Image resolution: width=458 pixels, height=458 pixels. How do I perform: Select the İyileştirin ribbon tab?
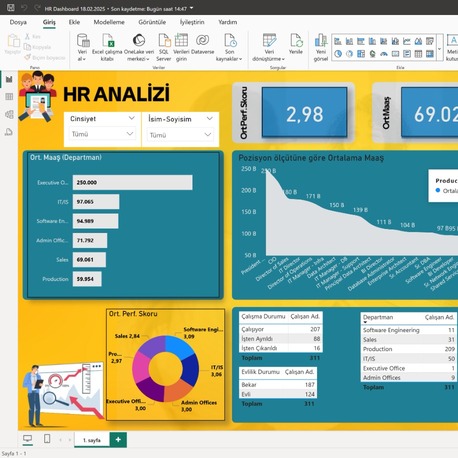coord(192,22)
